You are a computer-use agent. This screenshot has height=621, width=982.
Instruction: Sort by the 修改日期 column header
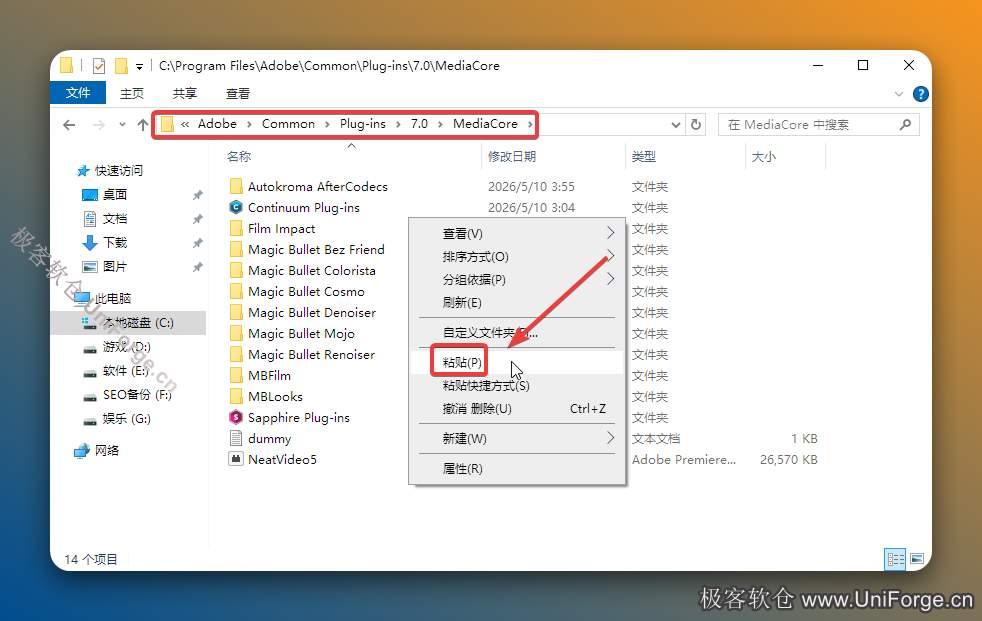512,157
